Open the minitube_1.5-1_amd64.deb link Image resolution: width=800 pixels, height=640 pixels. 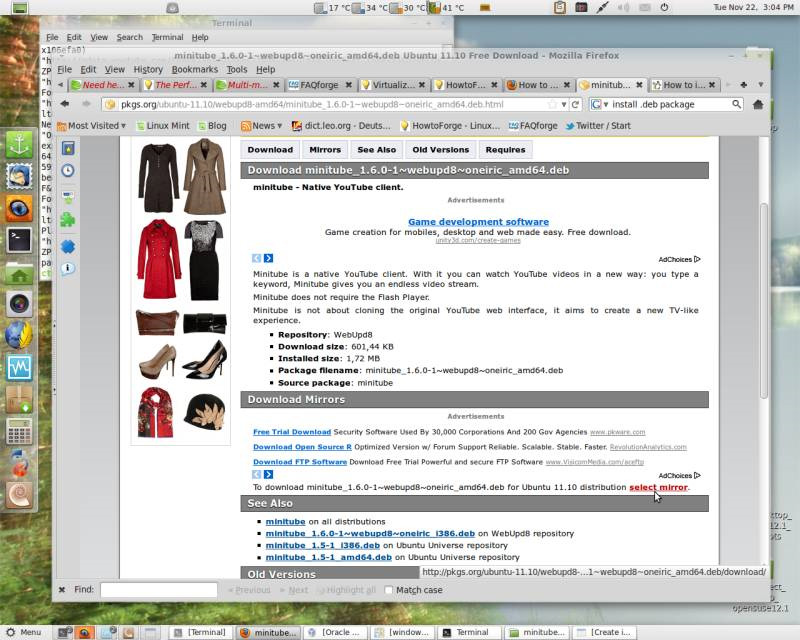click(329, 557)
